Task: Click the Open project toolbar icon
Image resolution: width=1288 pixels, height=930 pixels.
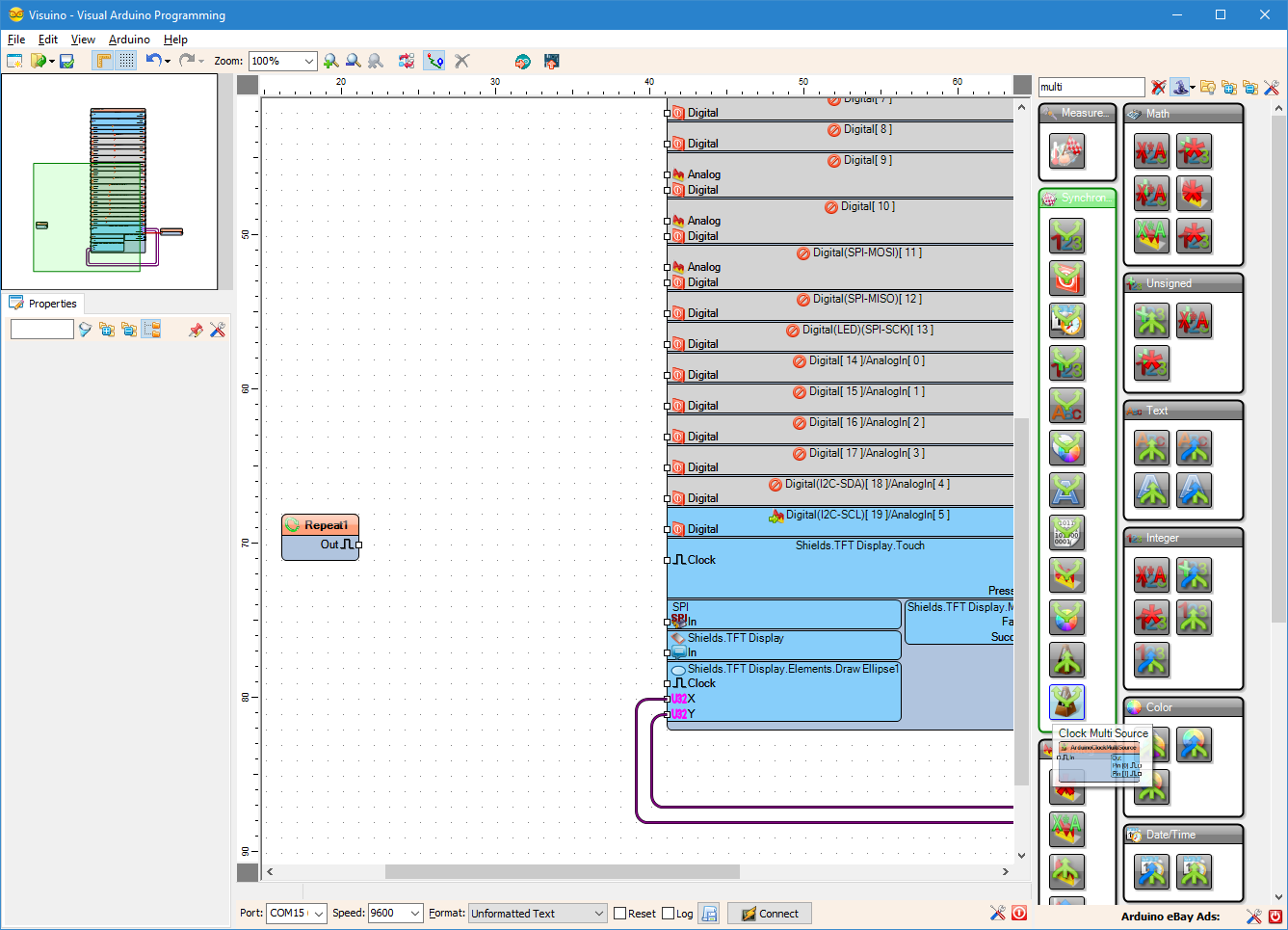Action: (39, 61)
